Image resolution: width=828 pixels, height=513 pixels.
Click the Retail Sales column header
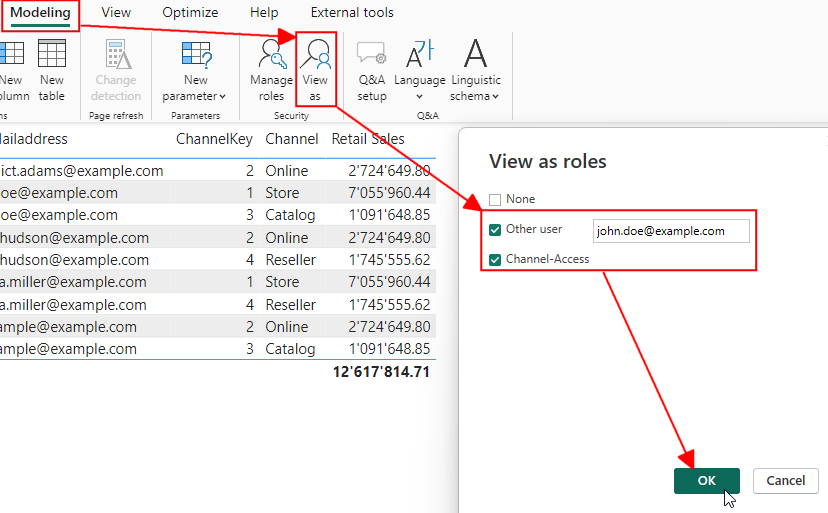[368, 139]
